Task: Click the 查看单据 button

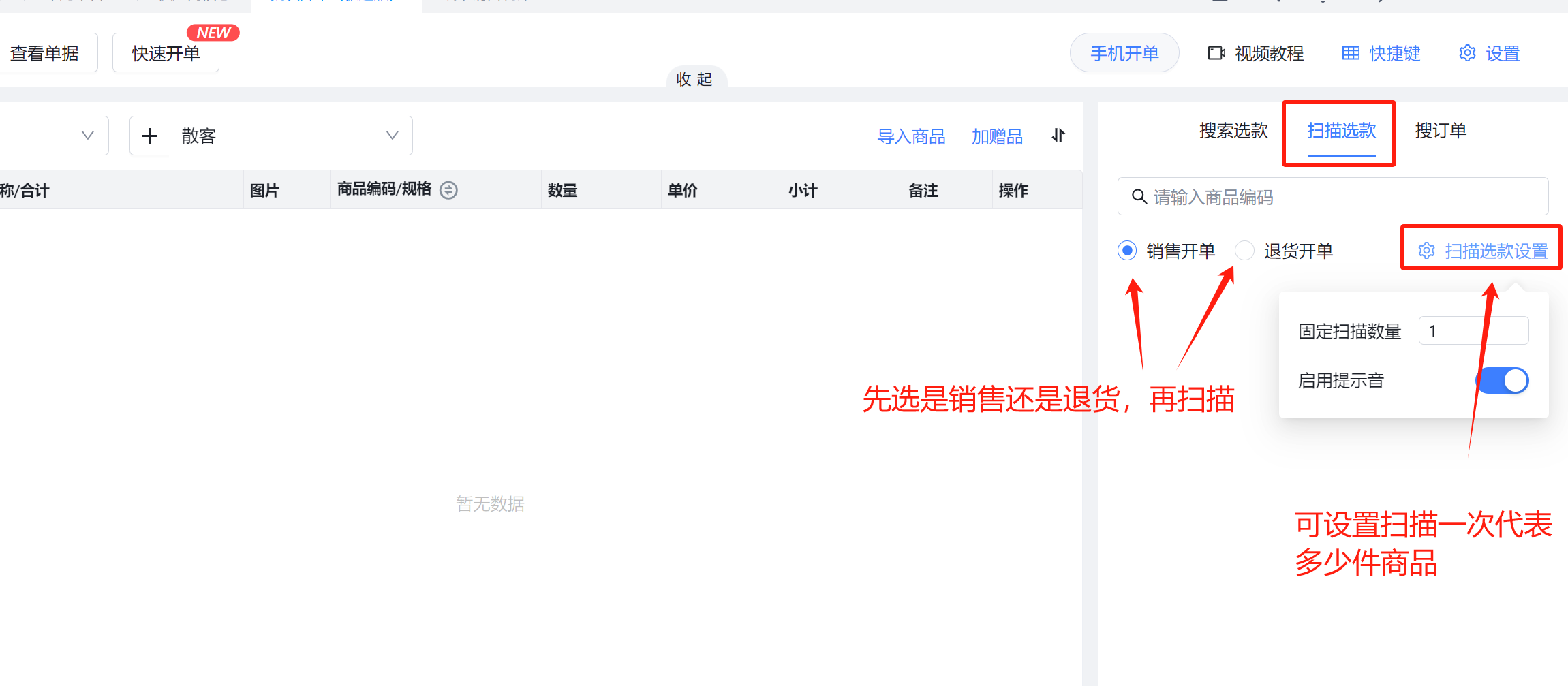Action: click(45, 53)
